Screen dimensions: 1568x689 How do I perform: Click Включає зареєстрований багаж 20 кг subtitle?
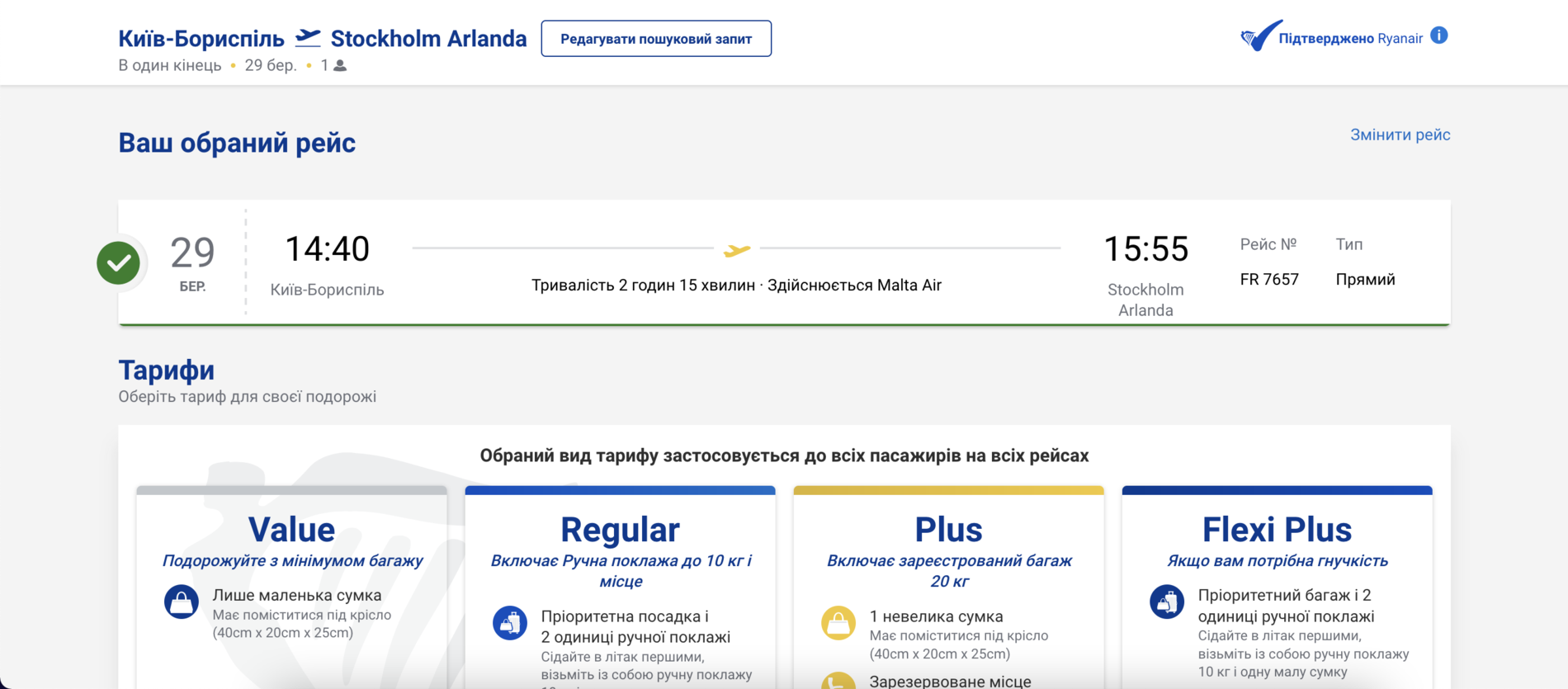tap(949, 571)
